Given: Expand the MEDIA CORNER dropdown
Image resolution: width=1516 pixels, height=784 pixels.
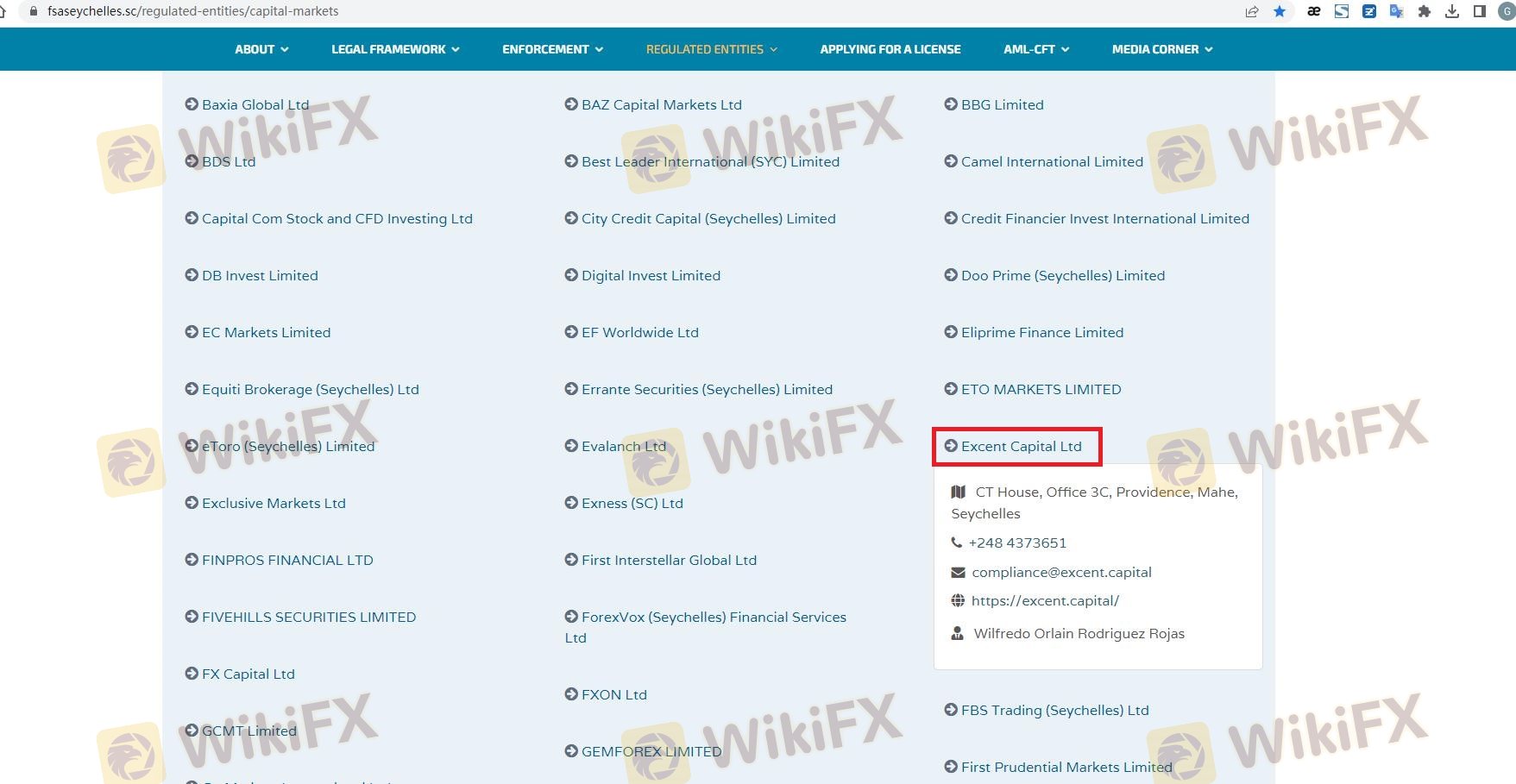Looking at the screenshot, I should (1161, 49).
